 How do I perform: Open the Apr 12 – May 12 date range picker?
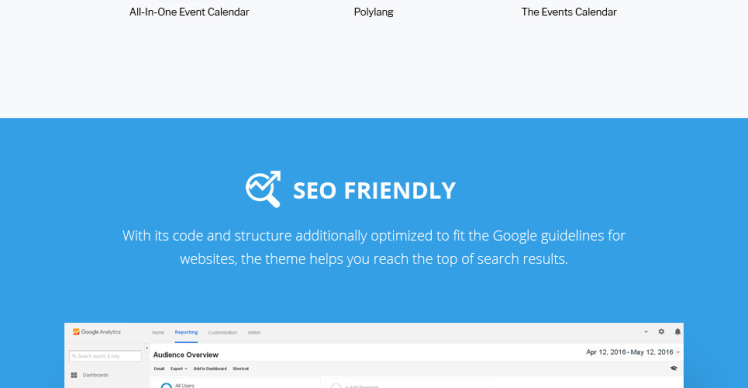click(x=633, y=352)
